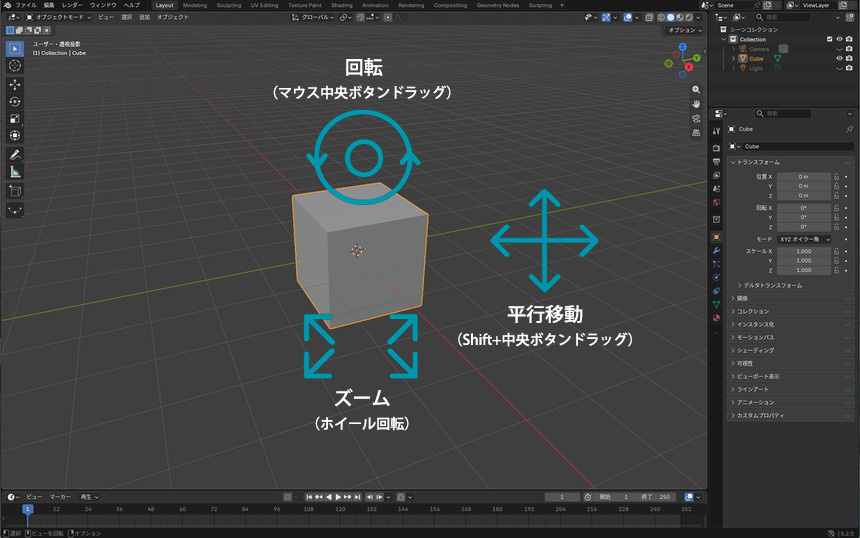Switch to the Sculpting workspace tab
The image size is (860, 538).
point(229,5)
